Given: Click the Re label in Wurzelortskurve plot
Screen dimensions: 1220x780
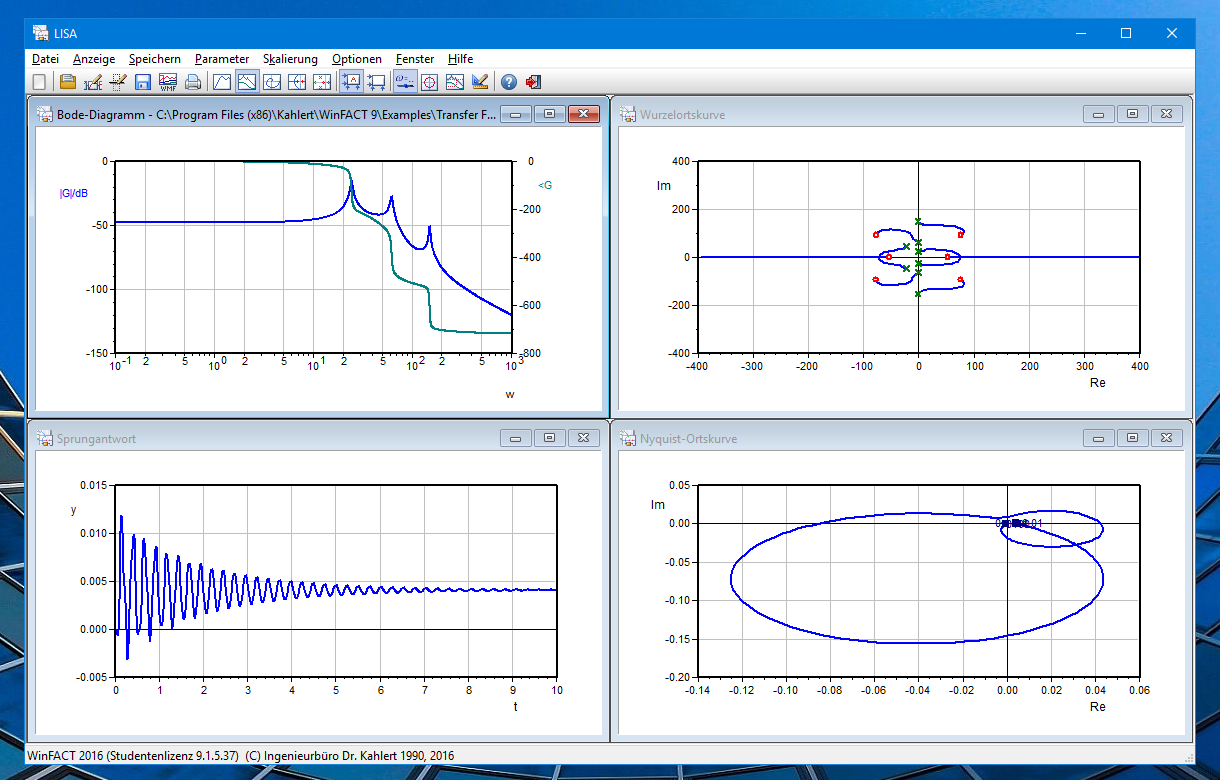Looking at the screenshot, I should pyautogui.click(x=1096, y=383).
